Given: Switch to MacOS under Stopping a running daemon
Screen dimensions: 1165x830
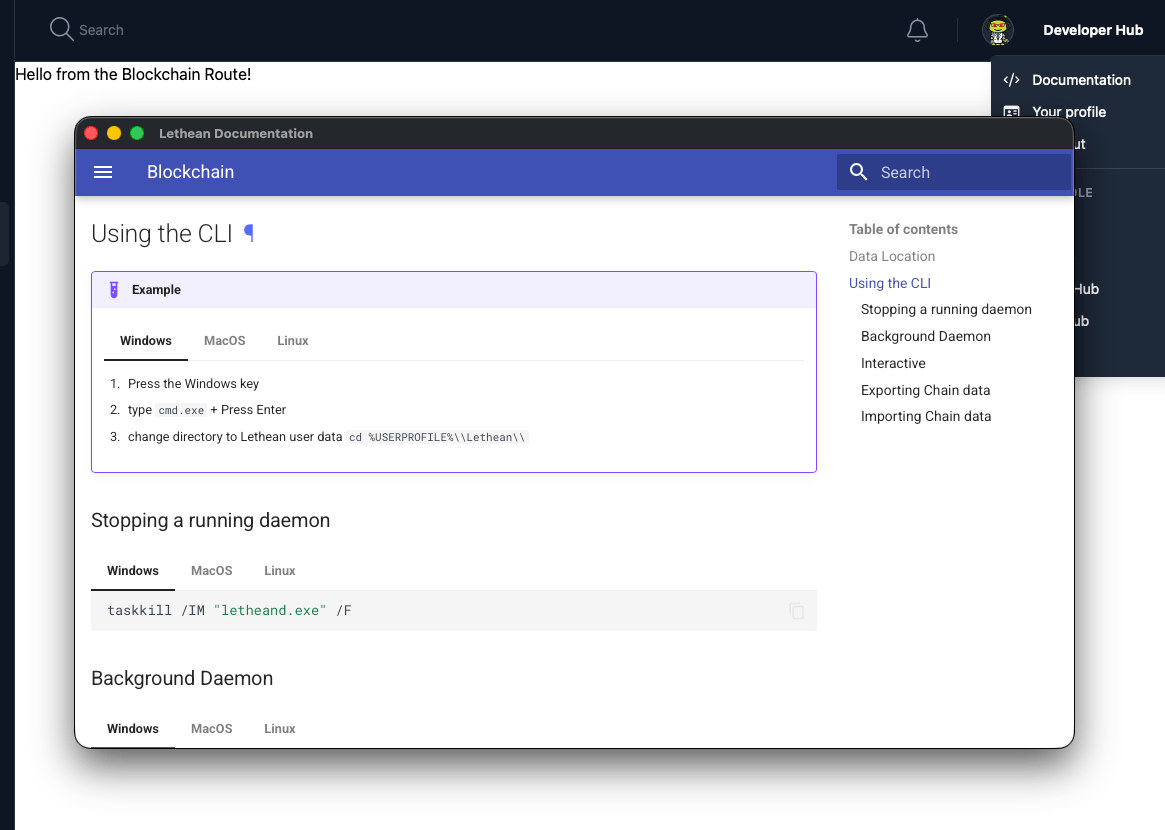Looking at the screenshot, I should point(211,571).
